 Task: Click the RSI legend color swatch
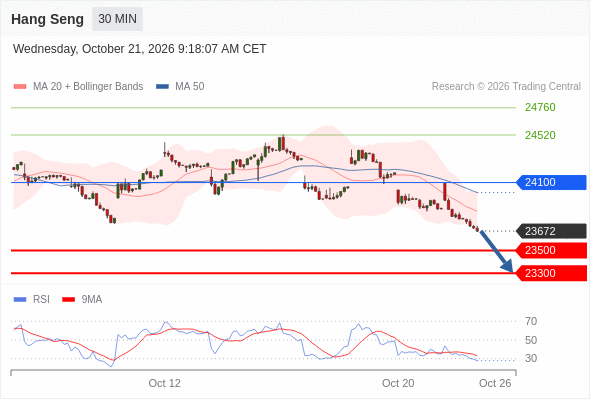click(x=20, y=300)
